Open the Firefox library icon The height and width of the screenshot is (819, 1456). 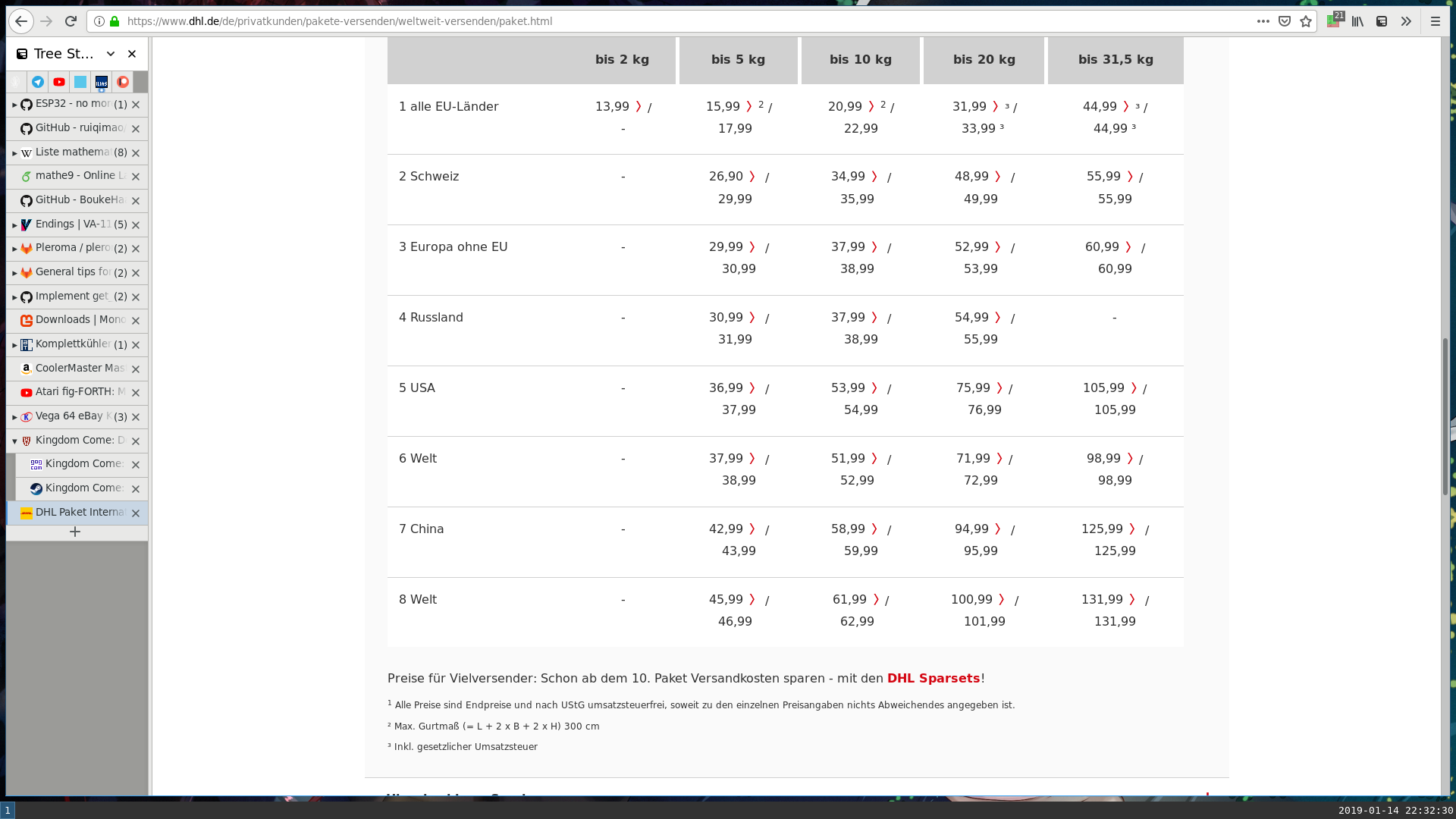(1357, 21)
